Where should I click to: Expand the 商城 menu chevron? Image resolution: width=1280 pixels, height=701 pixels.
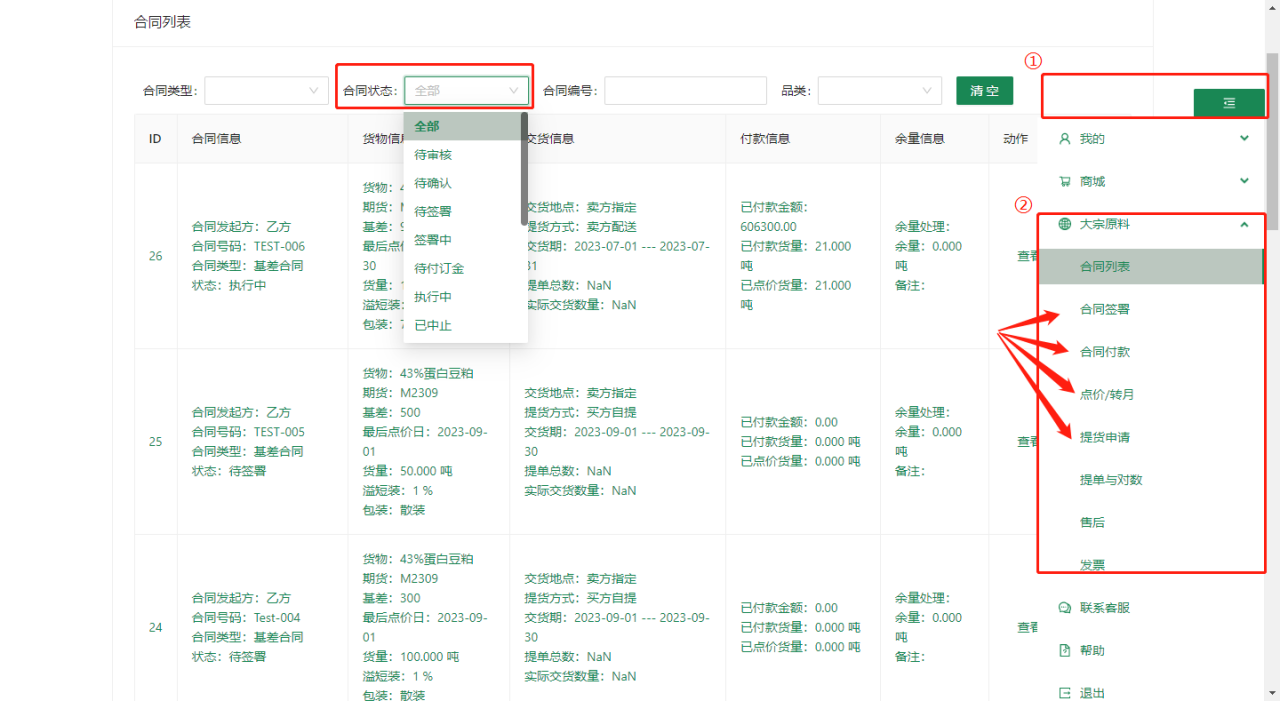click(1244, 181)
